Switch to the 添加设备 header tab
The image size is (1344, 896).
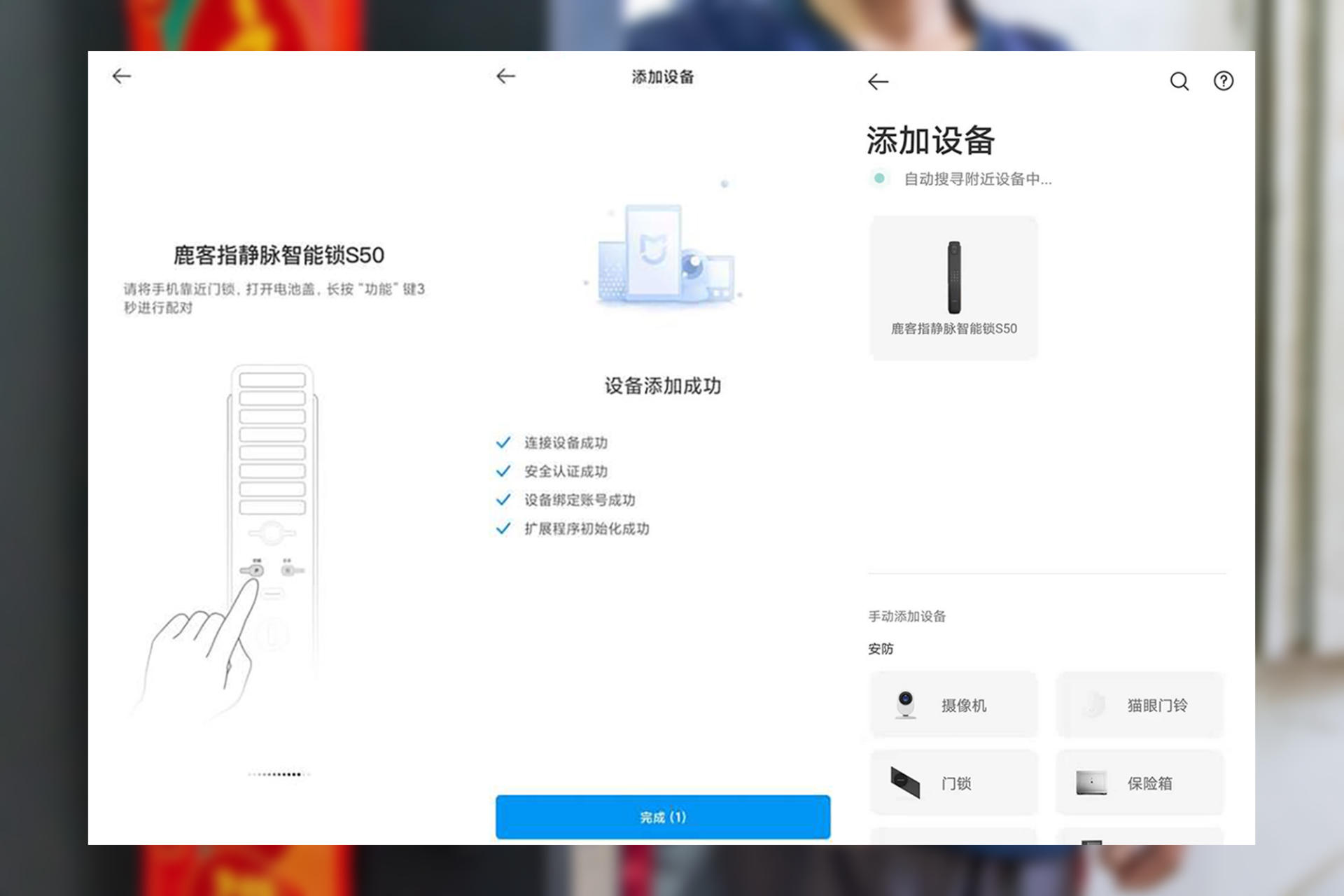(662, 77)
